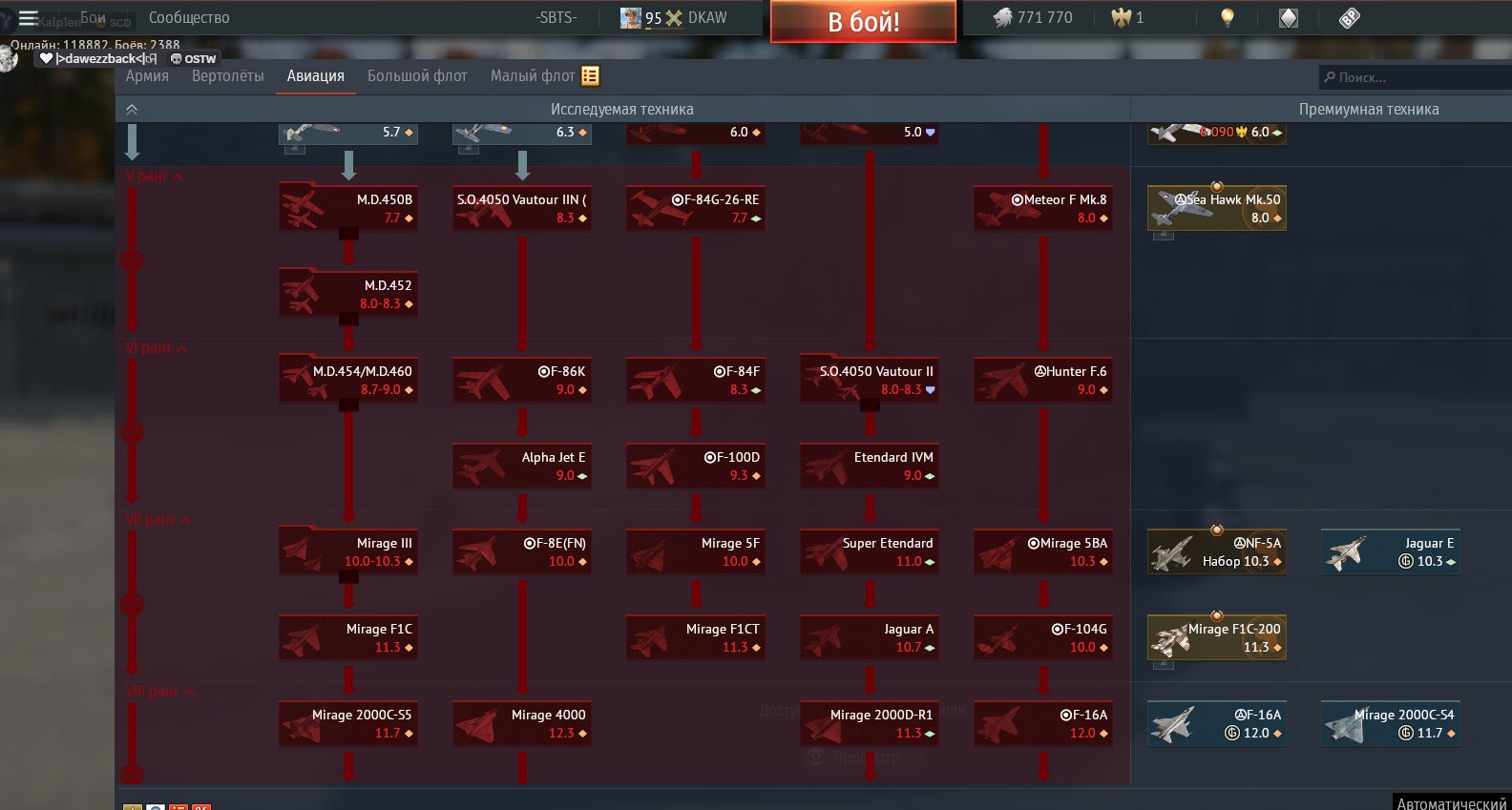Select the S.O.4050 Vautour IIN card

tap(522, 208)
